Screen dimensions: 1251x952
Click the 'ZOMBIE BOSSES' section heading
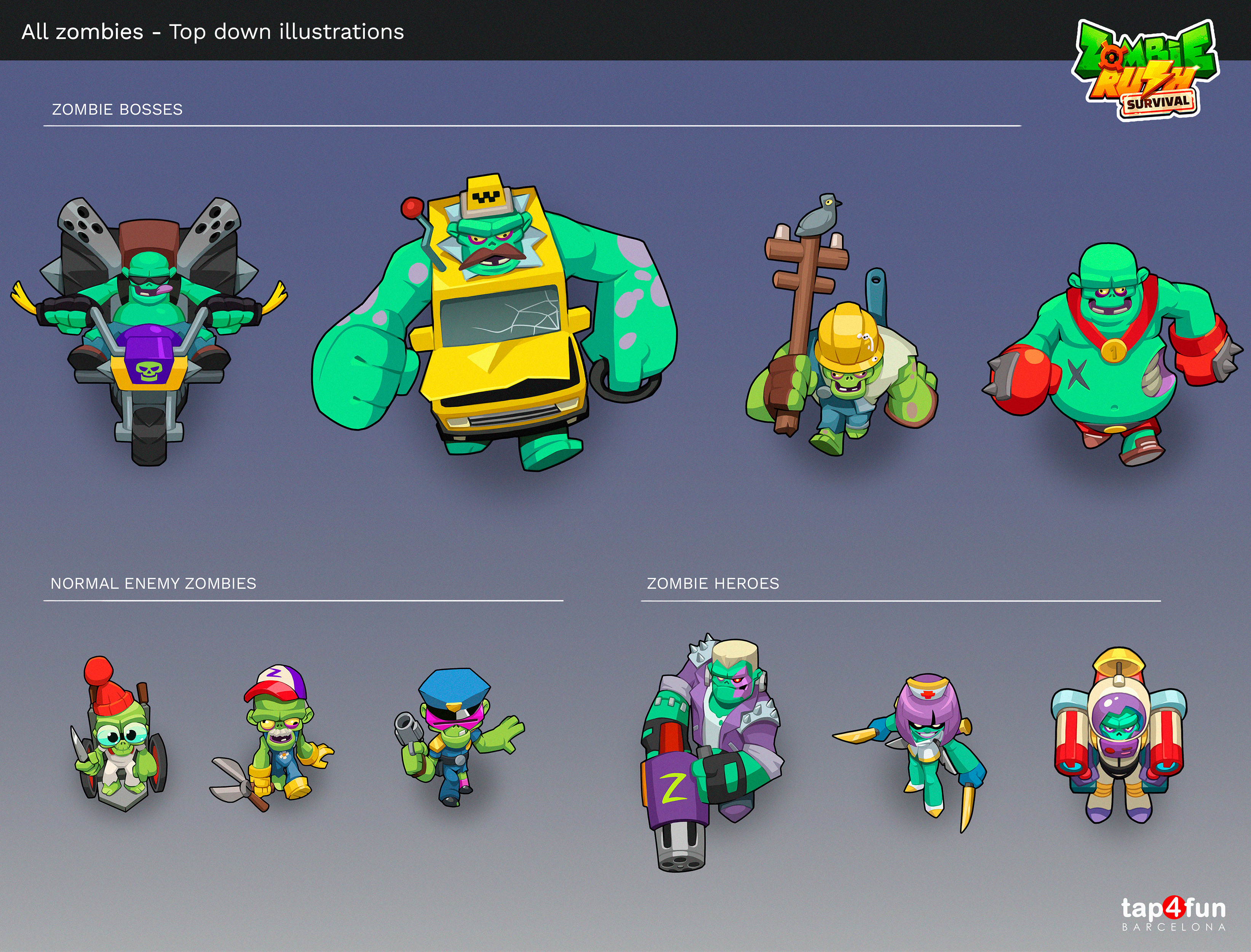(117, 109)
